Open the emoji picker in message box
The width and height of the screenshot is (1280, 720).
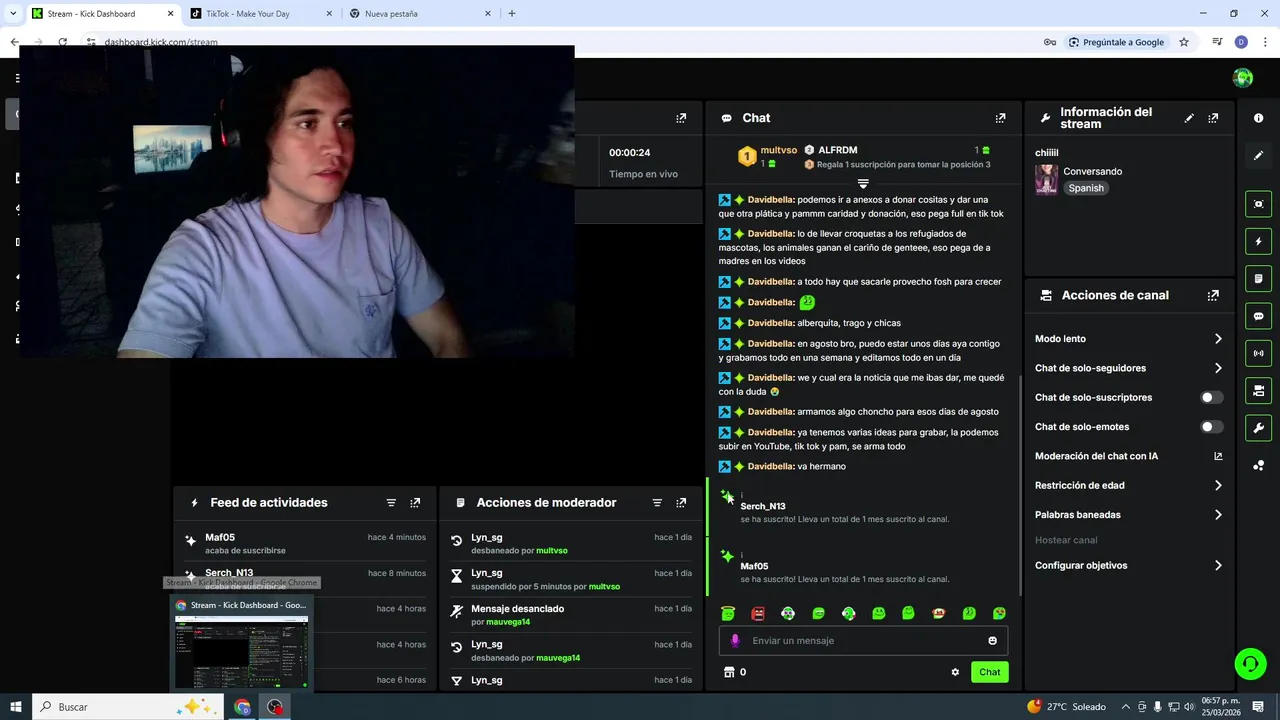(x=992, y=641)
